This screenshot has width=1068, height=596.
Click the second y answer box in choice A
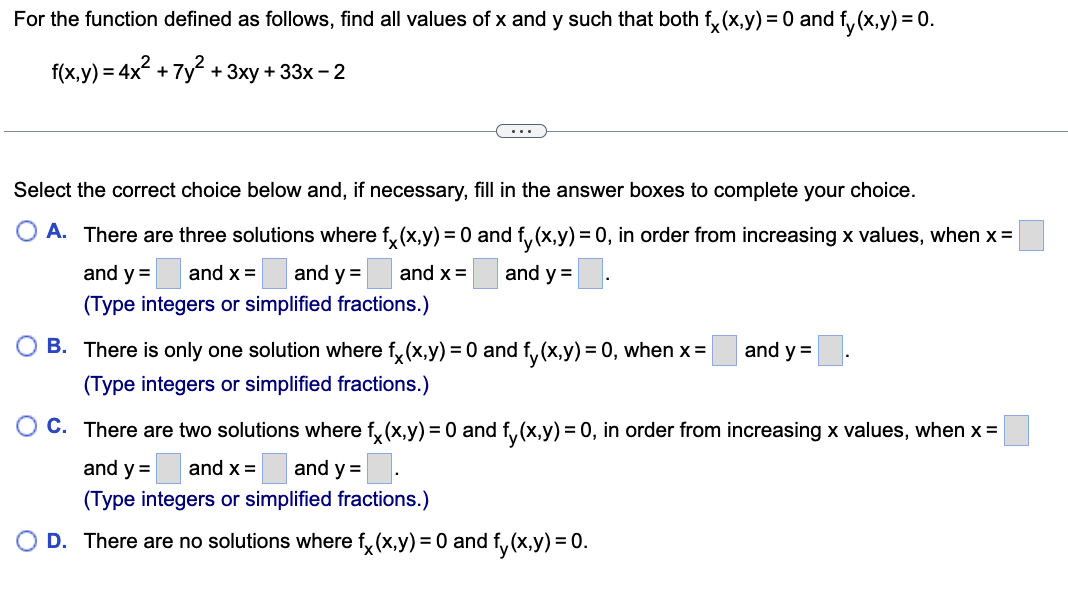pyautogui.click(x=379, y=271)
